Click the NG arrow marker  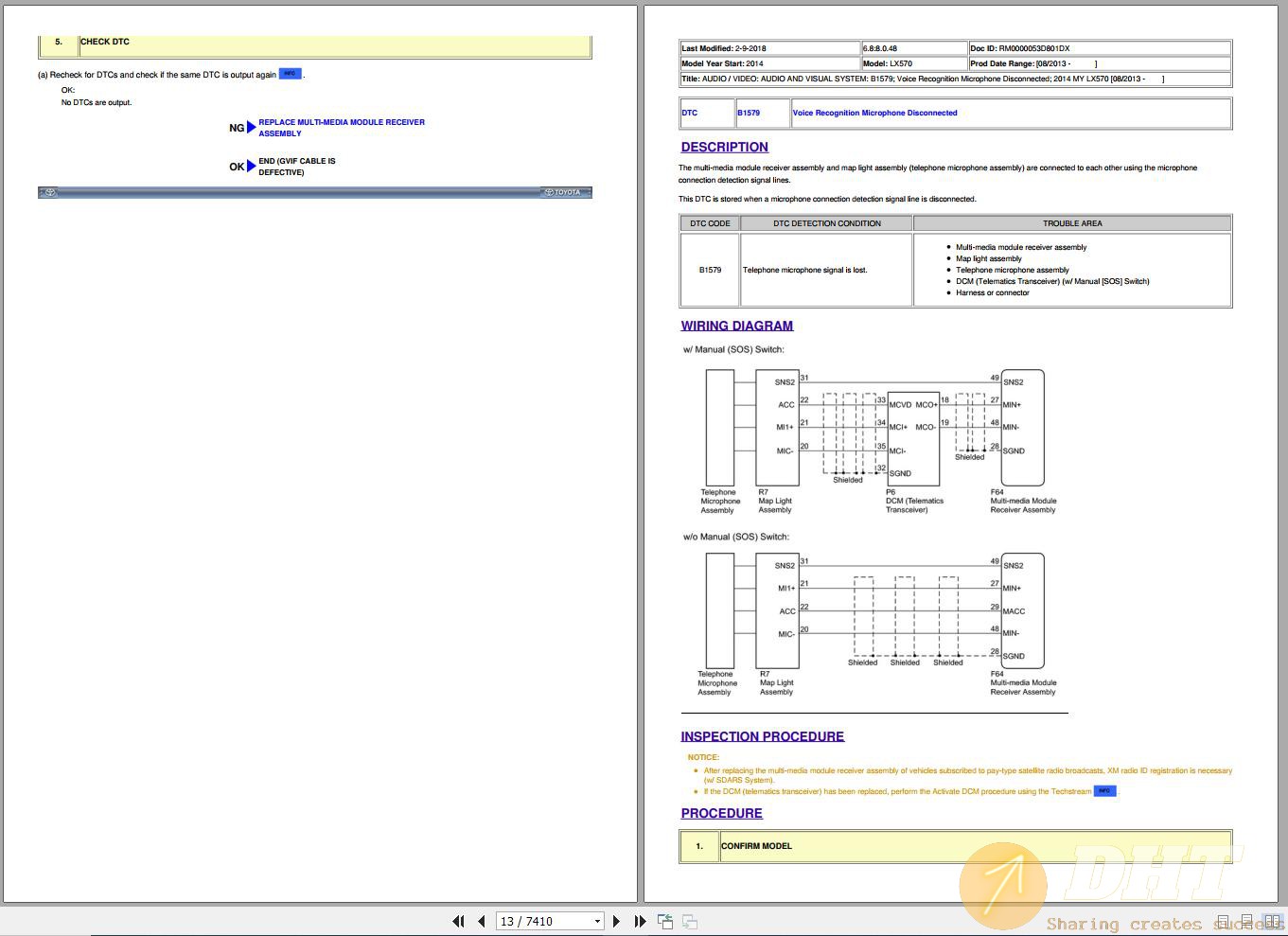[x=251, y=128]
